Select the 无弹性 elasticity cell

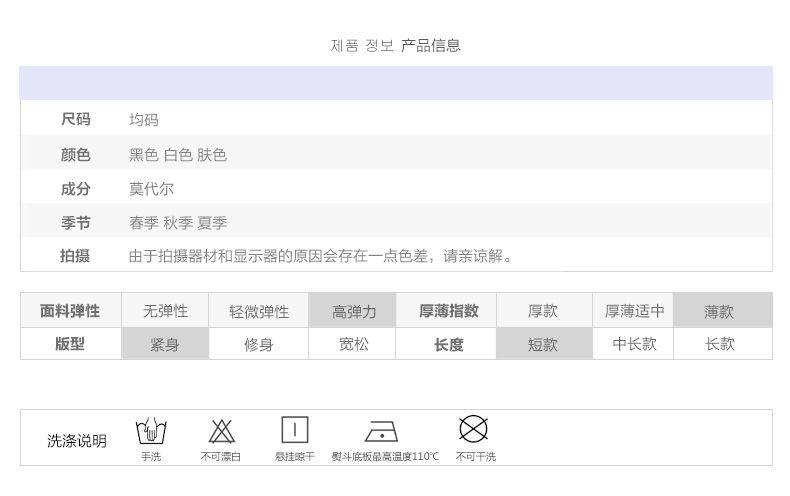point(165,311)
